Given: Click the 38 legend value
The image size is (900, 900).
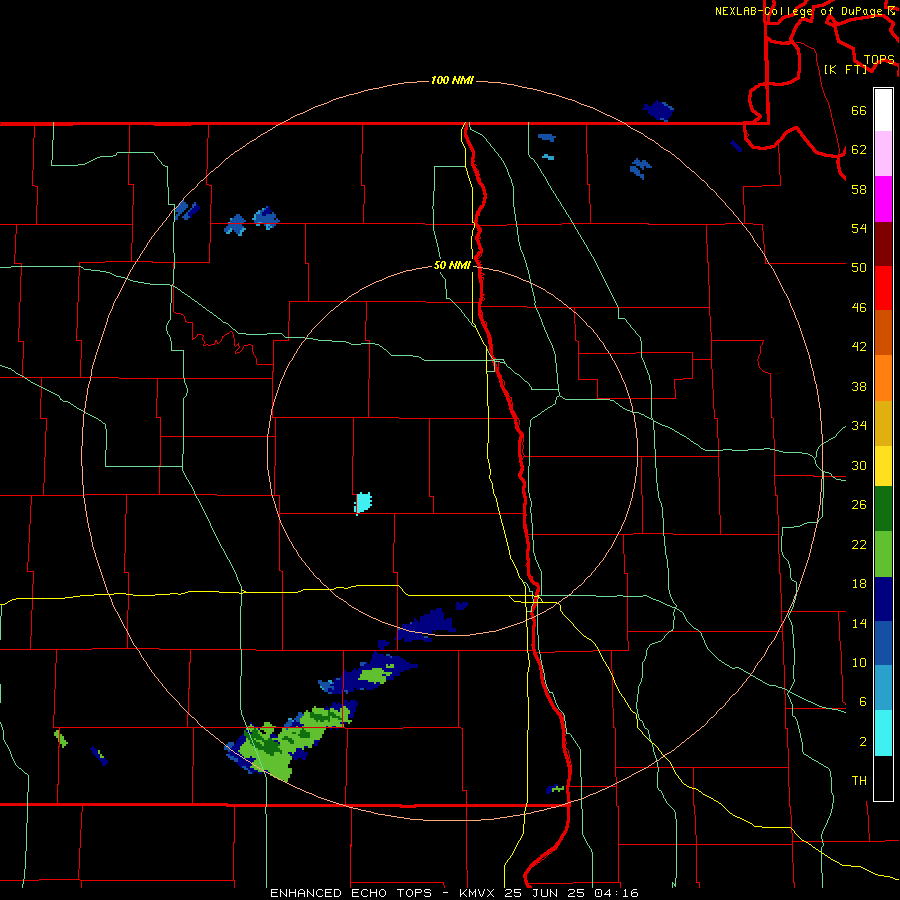Looking at the screenshot, I should tap(859, 386).
